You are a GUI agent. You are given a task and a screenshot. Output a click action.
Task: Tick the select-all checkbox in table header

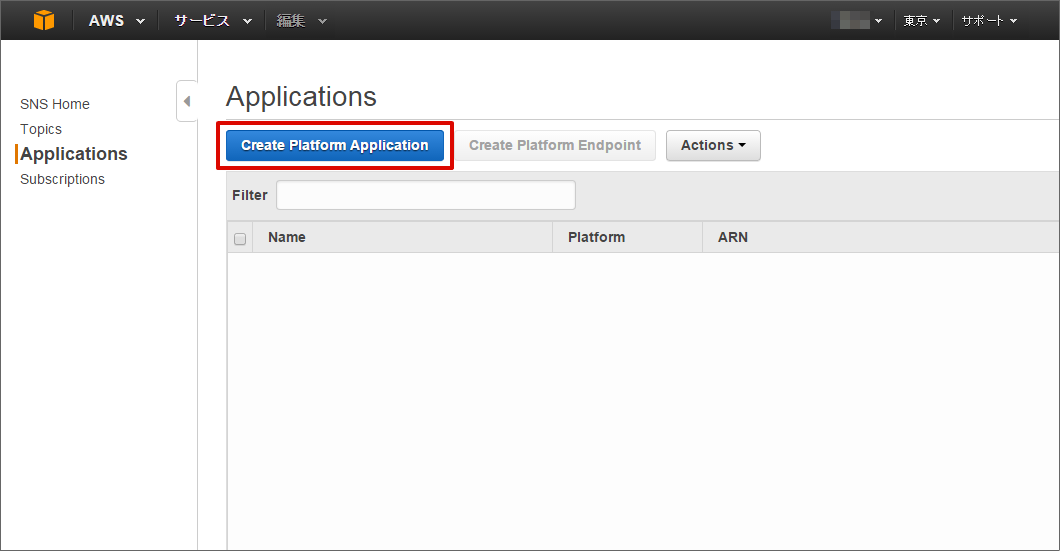[x=240, y=239]
